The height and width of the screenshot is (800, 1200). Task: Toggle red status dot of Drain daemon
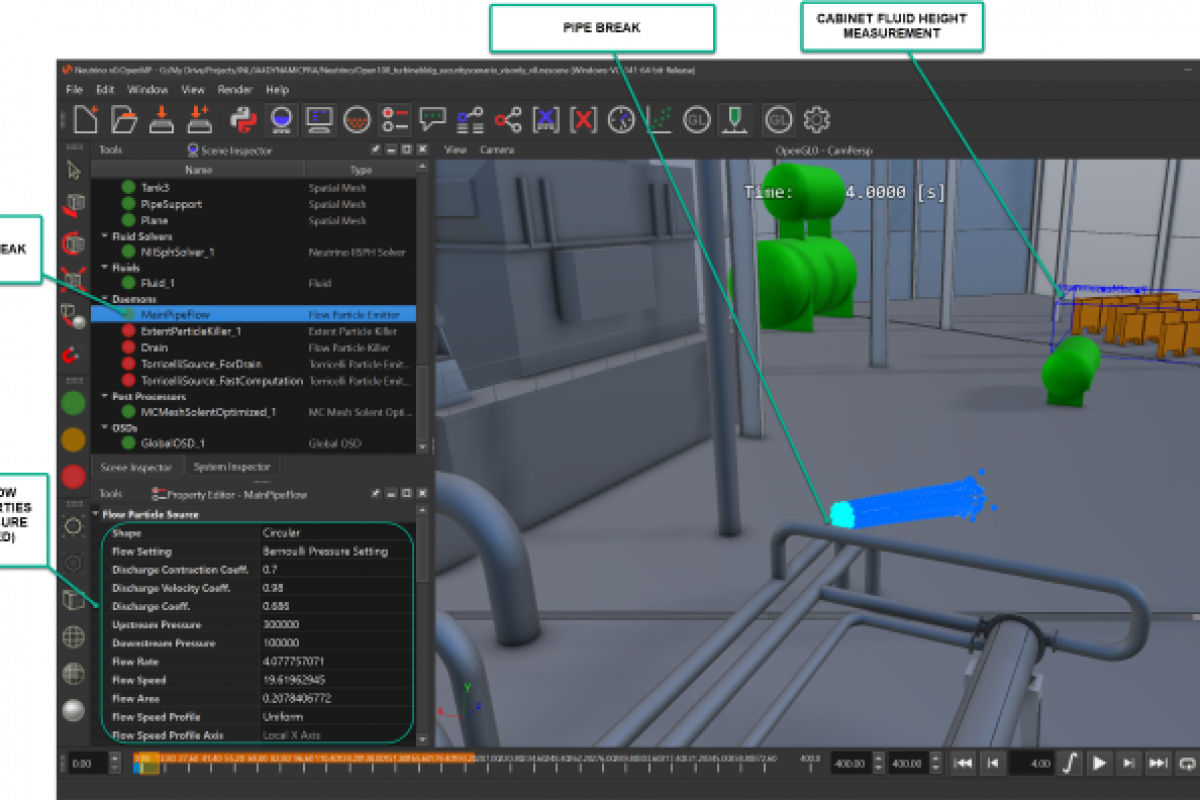128,348
